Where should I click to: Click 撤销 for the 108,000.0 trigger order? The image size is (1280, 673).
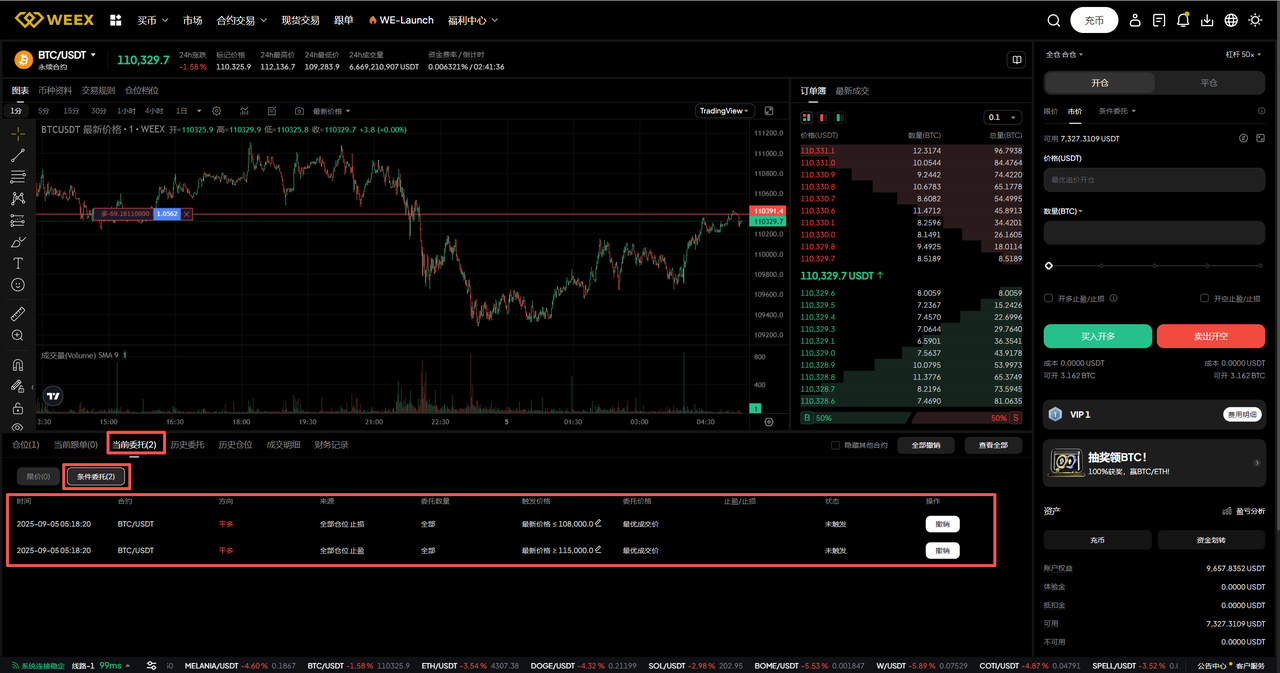942,524
